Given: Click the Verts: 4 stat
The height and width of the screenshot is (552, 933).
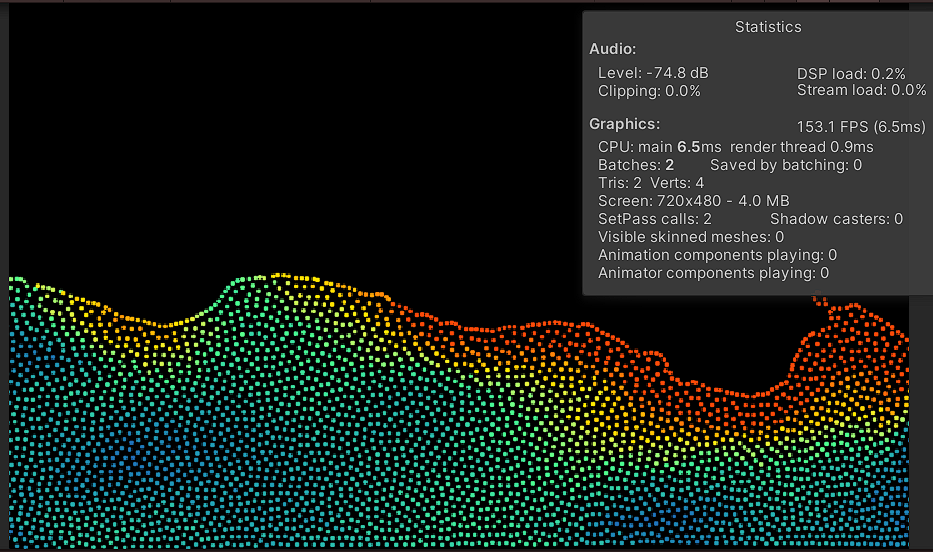Looking at the screenshot, I should [x=677, y=183].
